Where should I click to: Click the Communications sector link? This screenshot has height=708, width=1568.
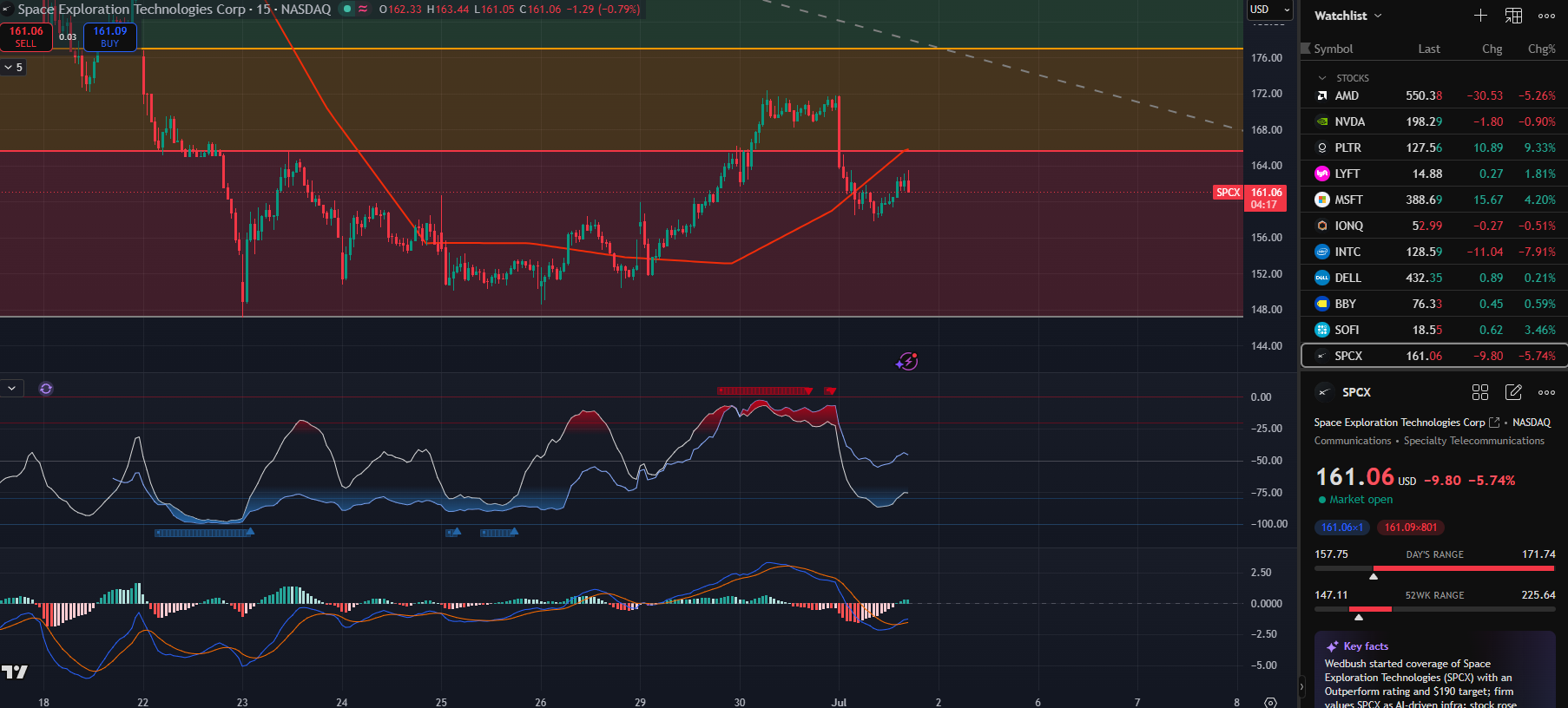coord(1352,441)
